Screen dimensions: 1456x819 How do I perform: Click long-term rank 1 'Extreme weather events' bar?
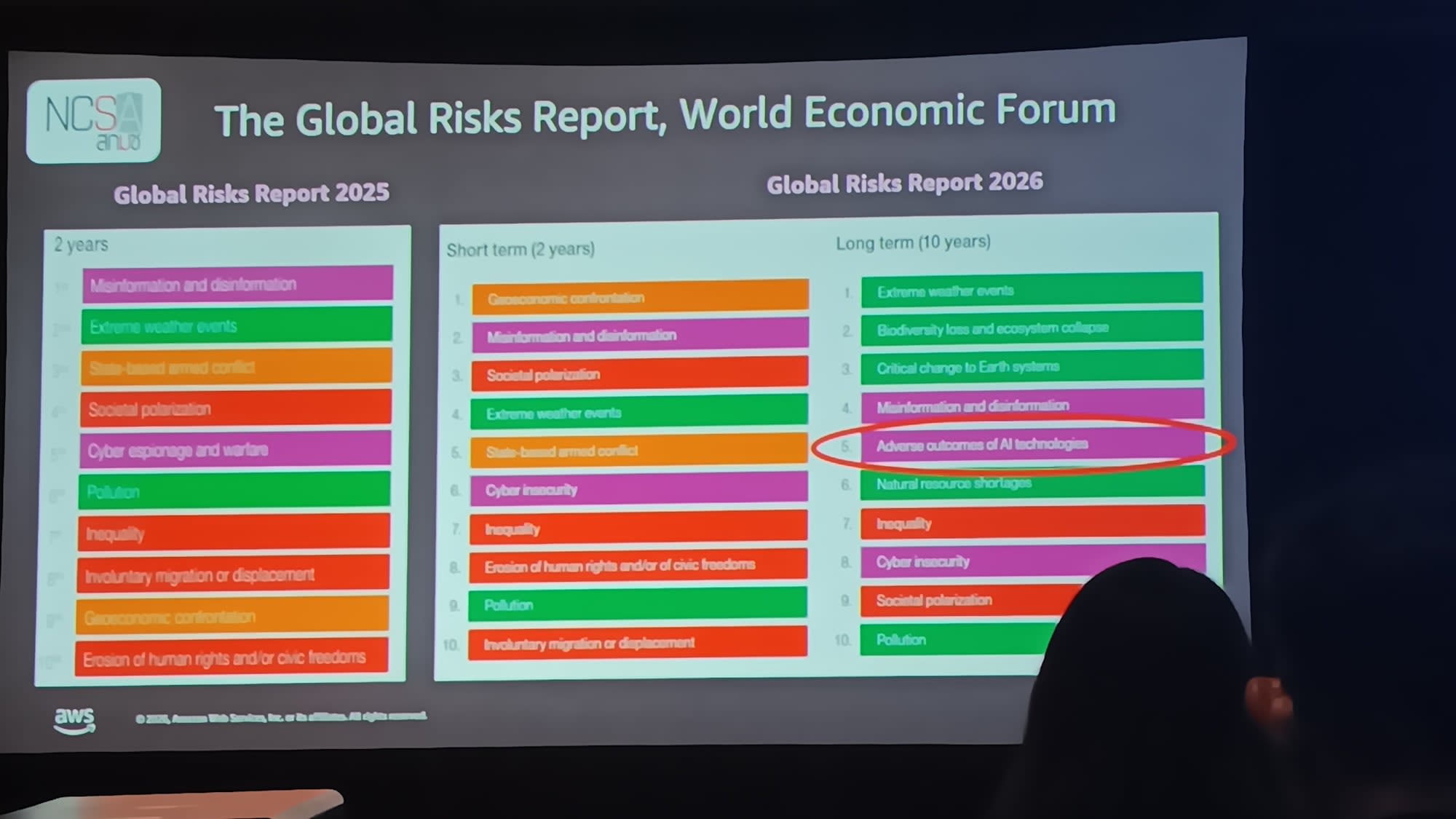pyautogui.click(x=1032, y=290)
